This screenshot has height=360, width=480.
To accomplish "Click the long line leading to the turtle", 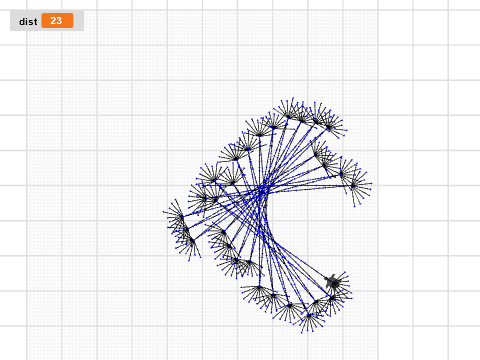I will [300, 261].
